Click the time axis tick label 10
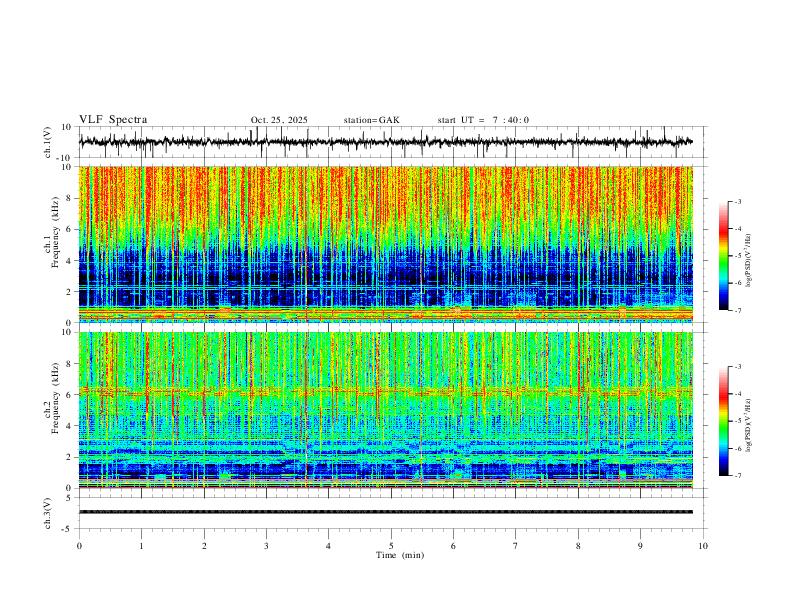 coord(703,546)
